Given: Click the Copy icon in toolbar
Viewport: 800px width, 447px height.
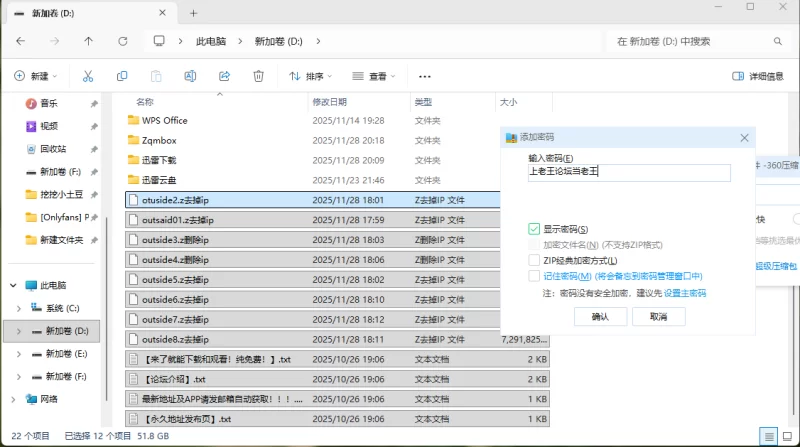Looking at the screenshot, I should 122,76.
